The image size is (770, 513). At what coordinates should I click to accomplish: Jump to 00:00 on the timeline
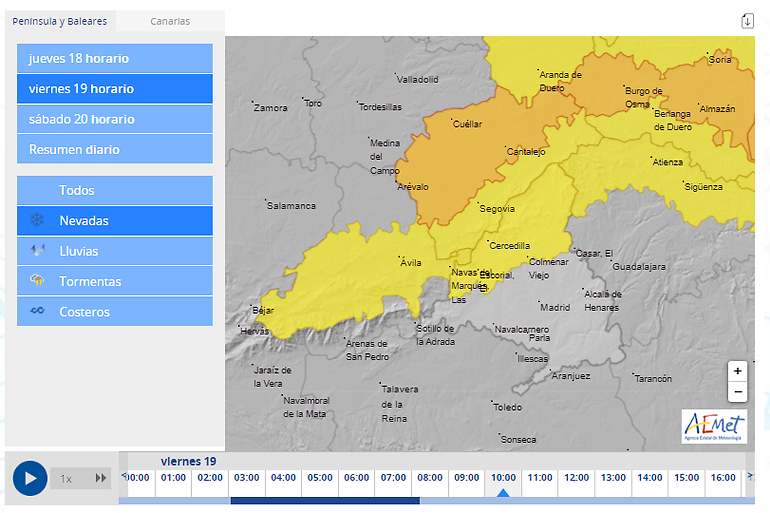tap(138, 478)
